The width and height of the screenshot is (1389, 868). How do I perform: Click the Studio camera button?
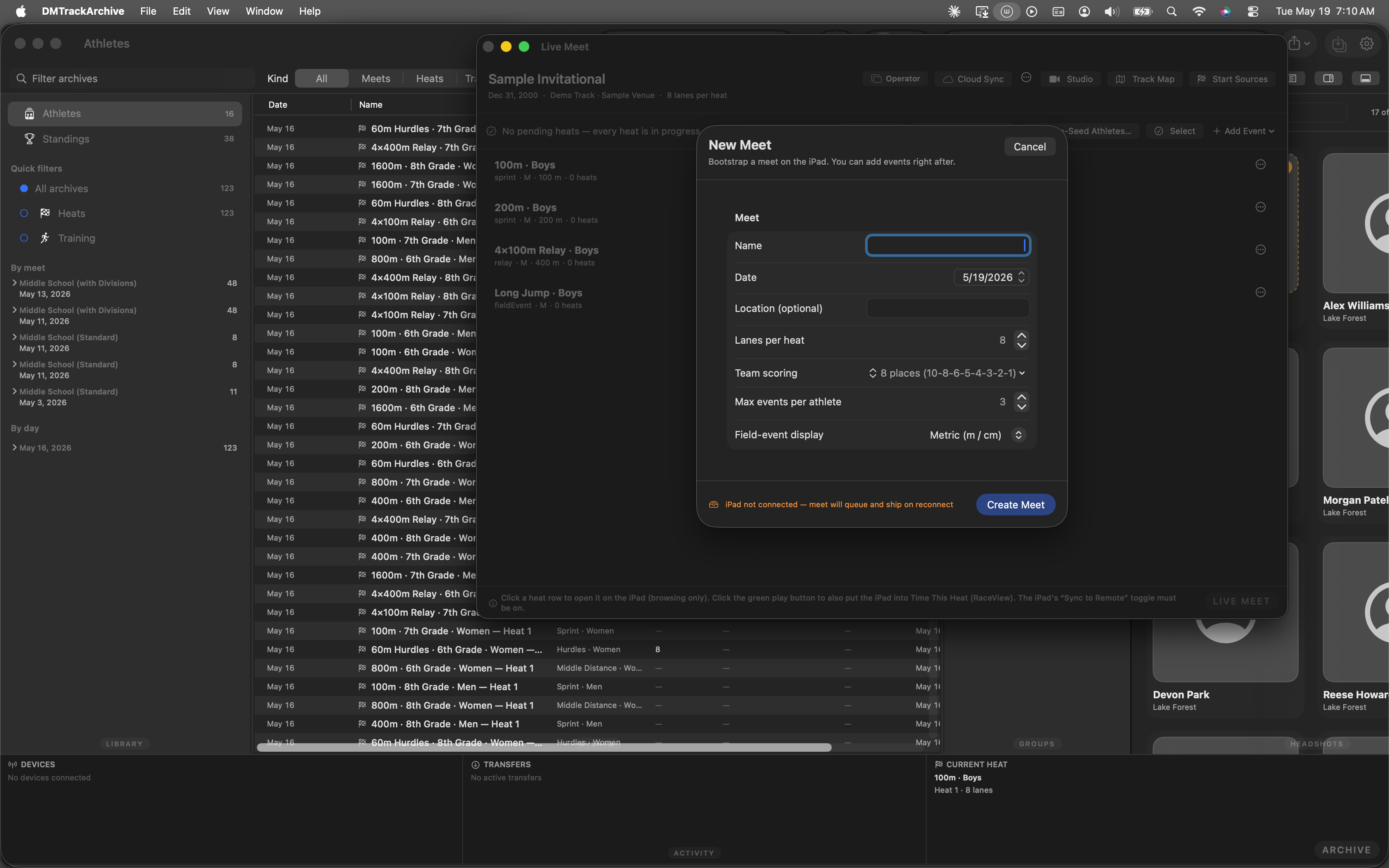1071,79
